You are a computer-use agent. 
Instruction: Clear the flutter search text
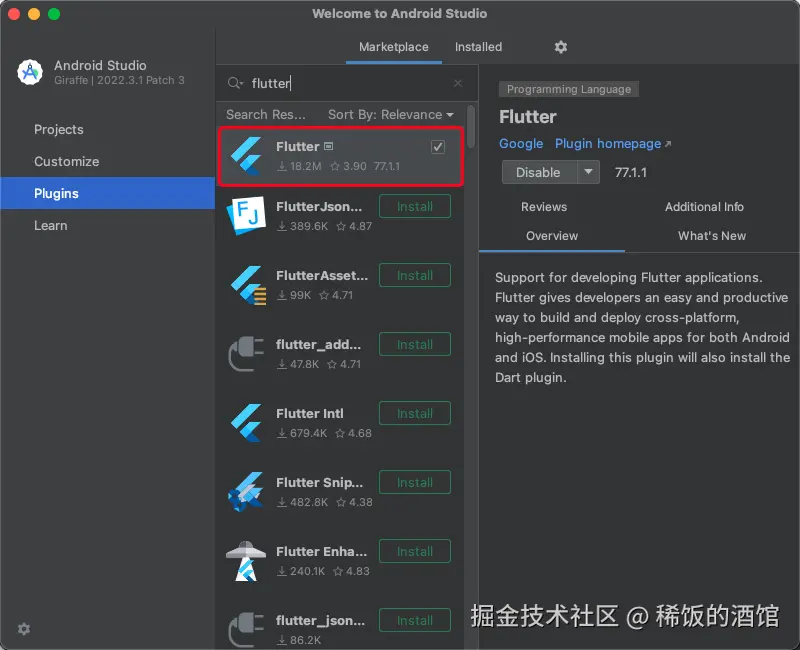(458, 83)
